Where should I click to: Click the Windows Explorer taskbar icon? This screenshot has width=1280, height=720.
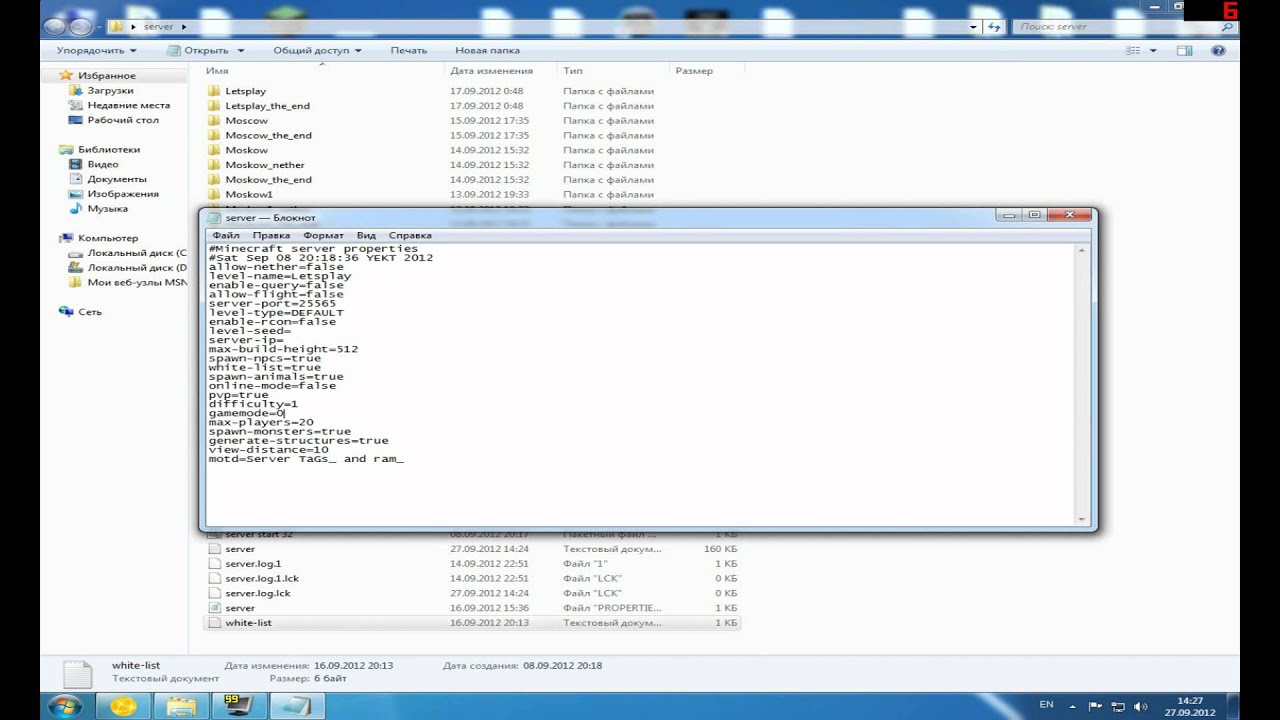pos(181,706)
